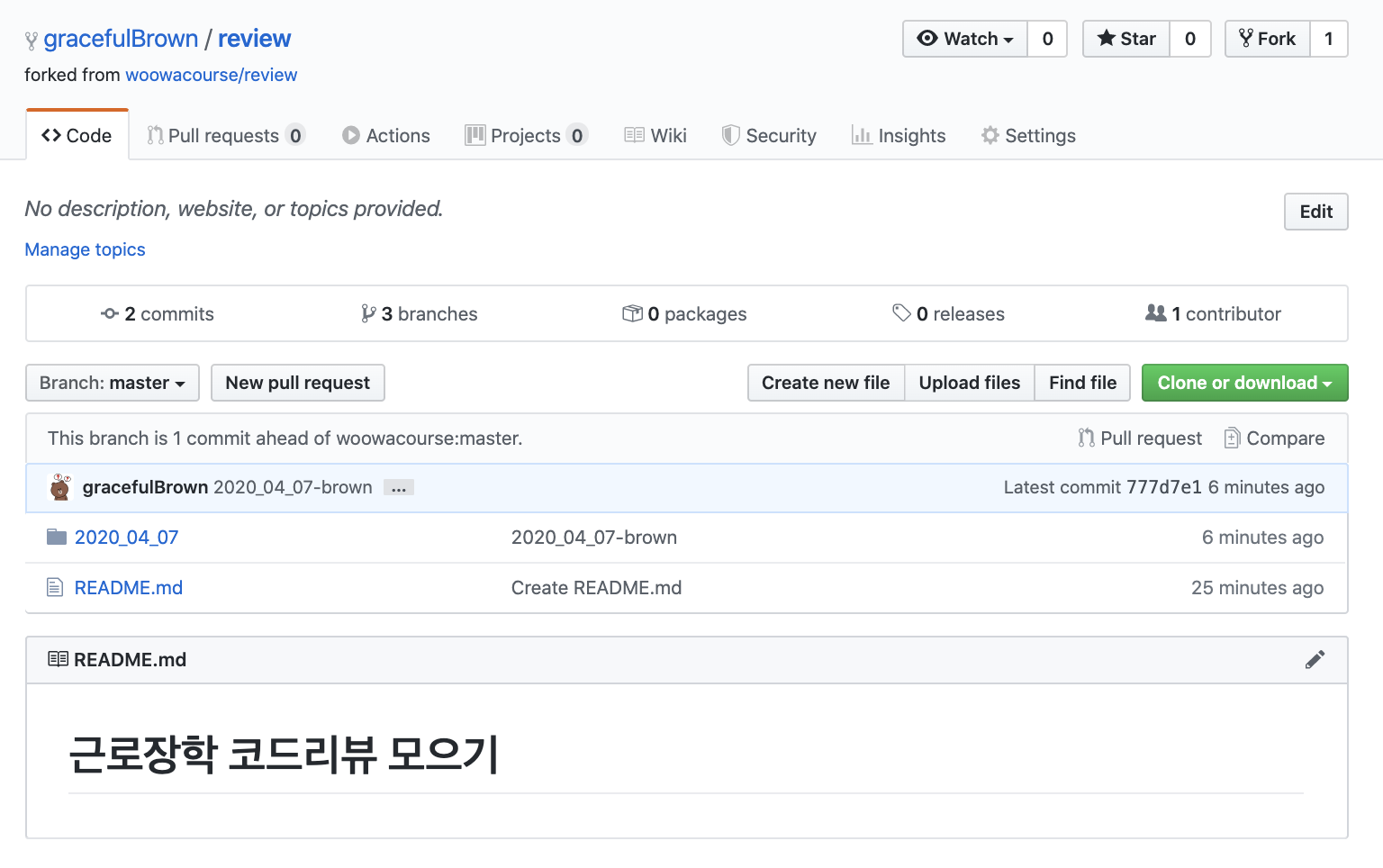Open the Compare link

[x=1274, y=439]
